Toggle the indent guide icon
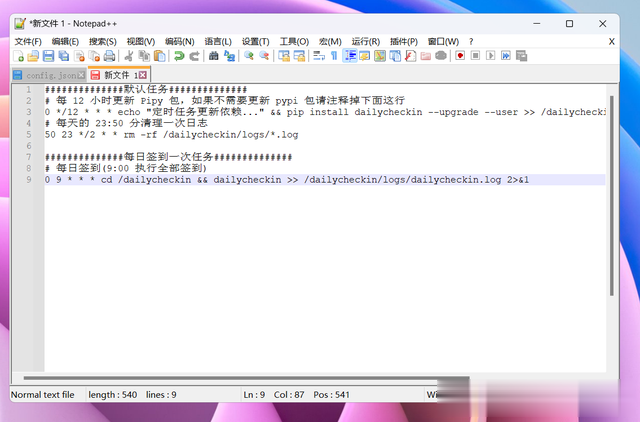This screenshot has height=422, width=640. tap(350, 56)
